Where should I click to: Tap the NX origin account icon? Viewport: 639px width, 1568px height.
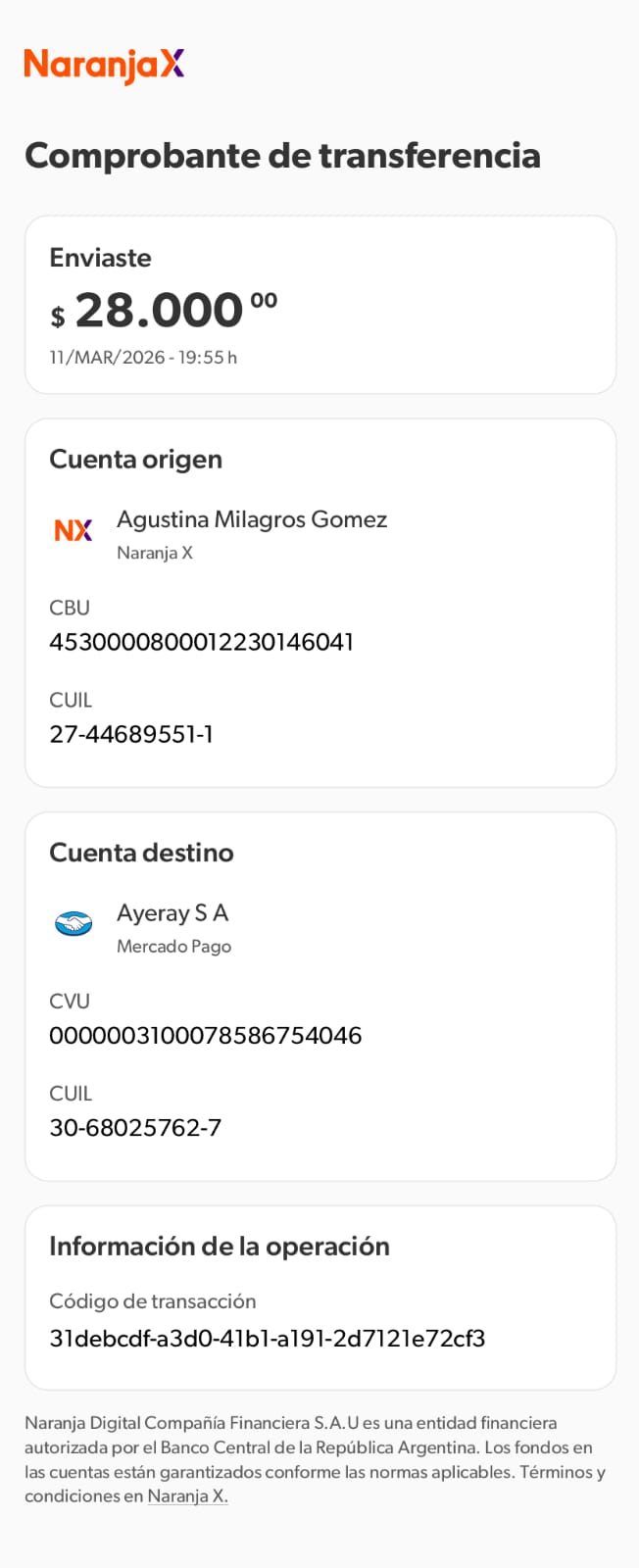point(74,530)
